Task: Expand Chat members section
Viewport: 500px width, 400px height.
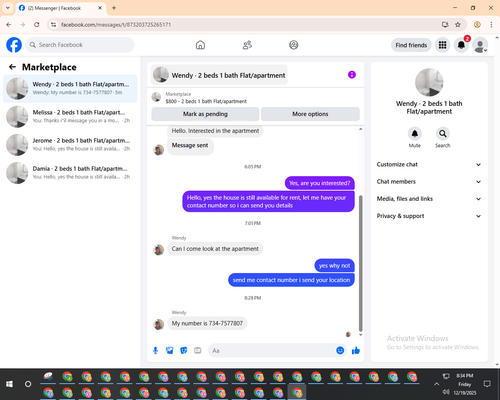Action: click(x=429, y=182)
